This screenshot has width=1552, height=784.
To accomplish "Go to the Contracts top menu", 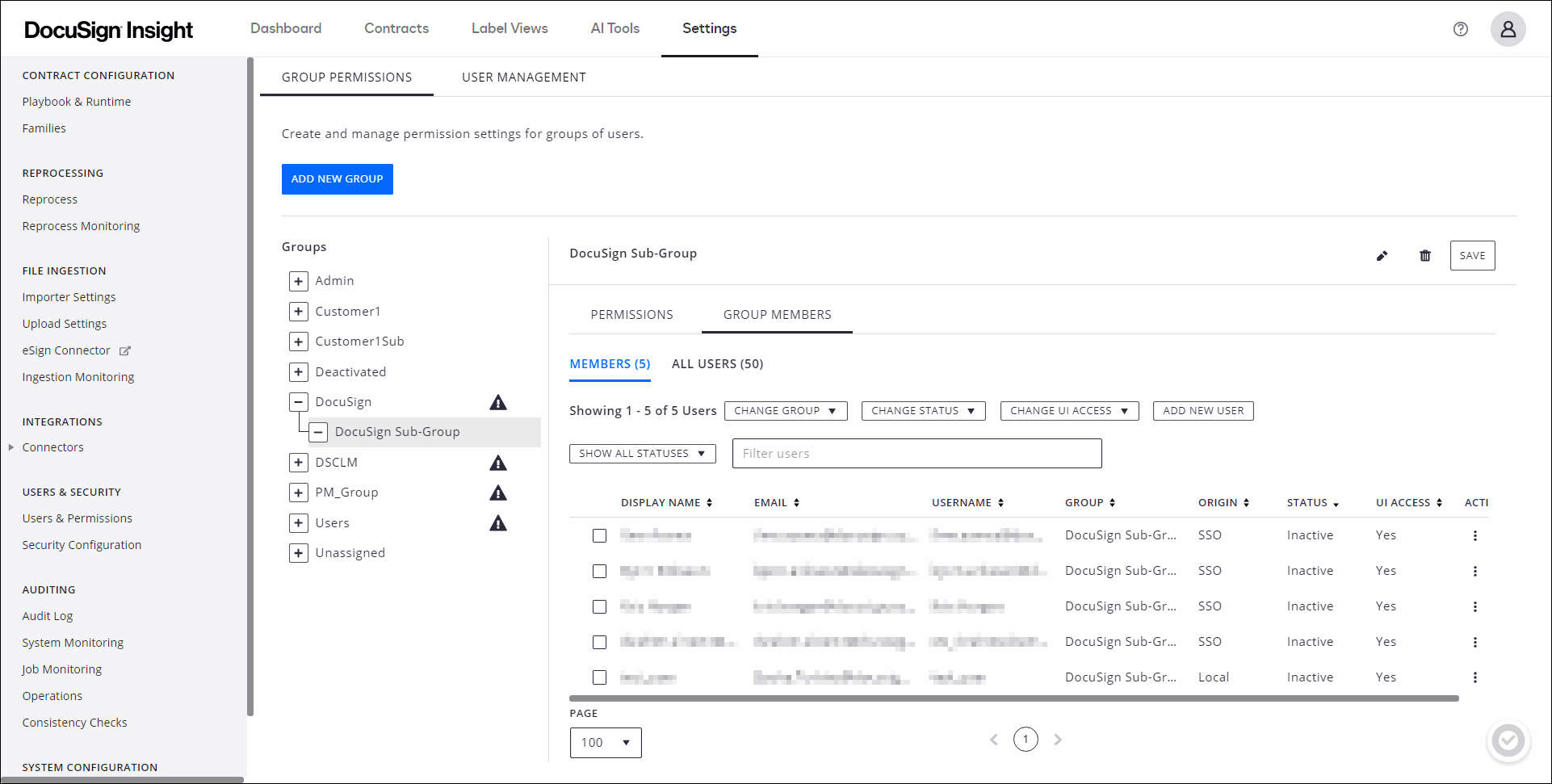I will pos(396,28).
